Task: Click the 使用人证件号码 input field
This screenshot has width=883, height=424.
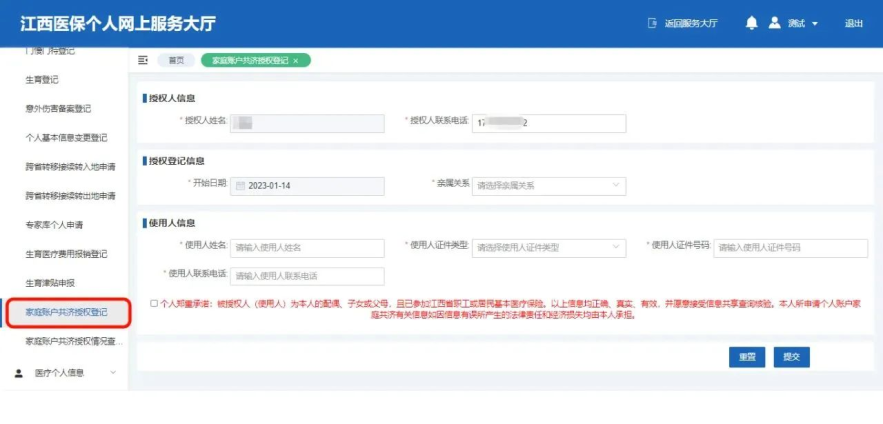Action: tap(790, 247)
